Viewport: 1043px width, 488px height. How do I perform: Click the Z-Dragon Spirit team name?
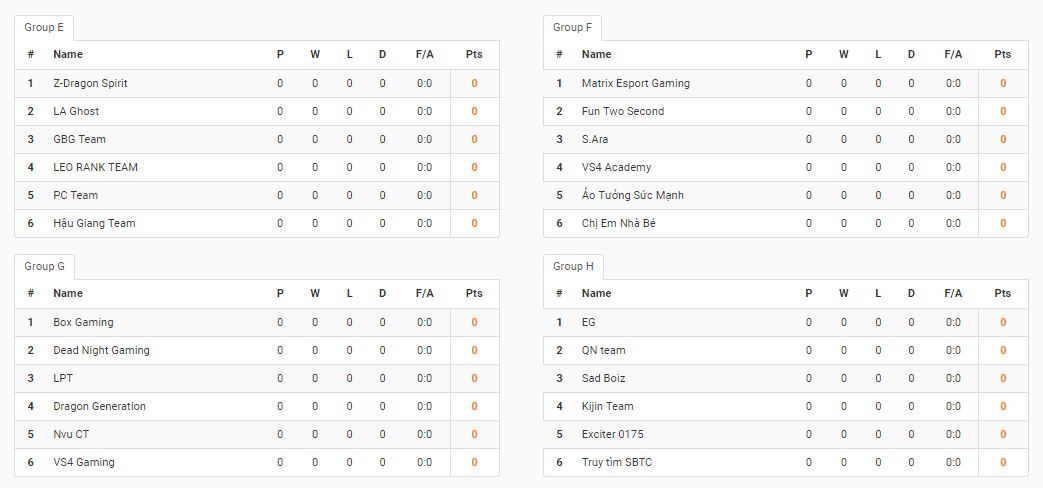[x=90, y=83]
